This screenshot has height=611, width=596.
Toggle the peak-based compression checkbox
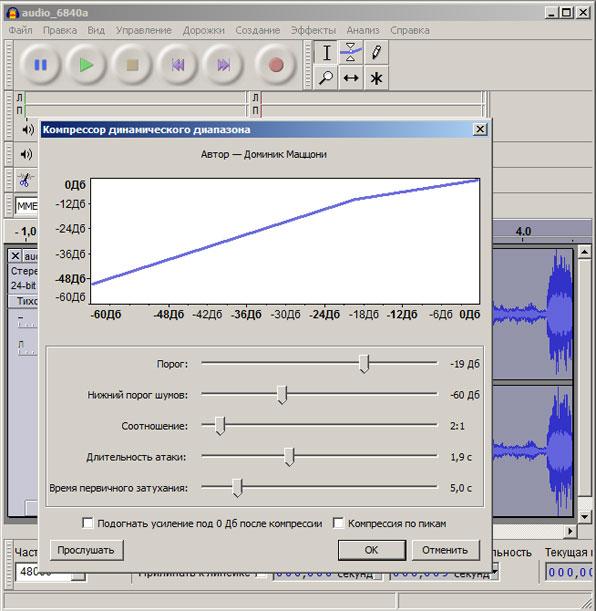pyautogui.click(x=338, y=523)
